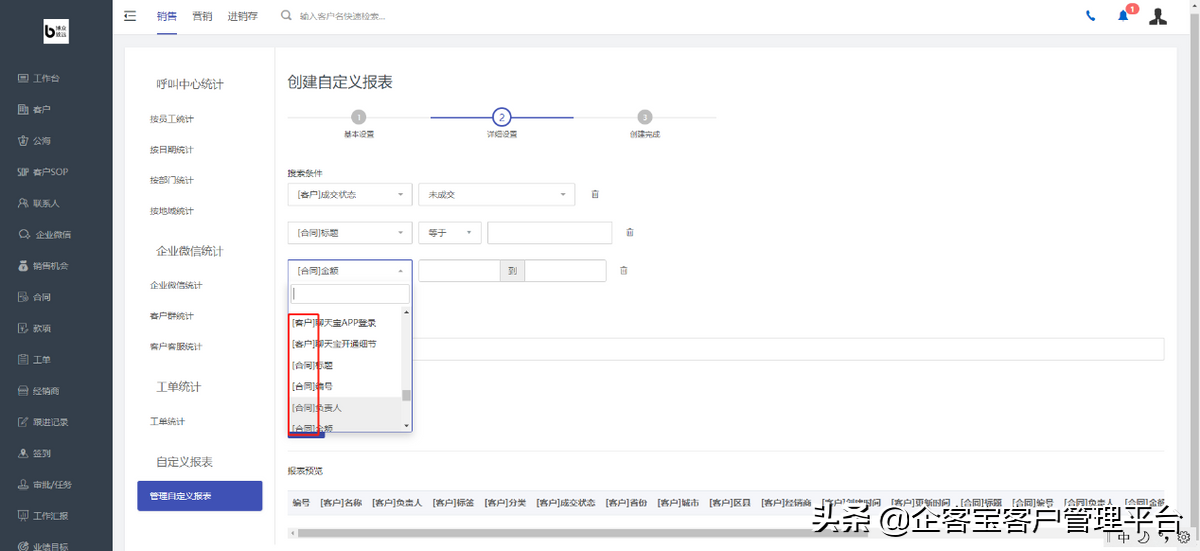Go to 公海 in the sidebar

[35, 141]
